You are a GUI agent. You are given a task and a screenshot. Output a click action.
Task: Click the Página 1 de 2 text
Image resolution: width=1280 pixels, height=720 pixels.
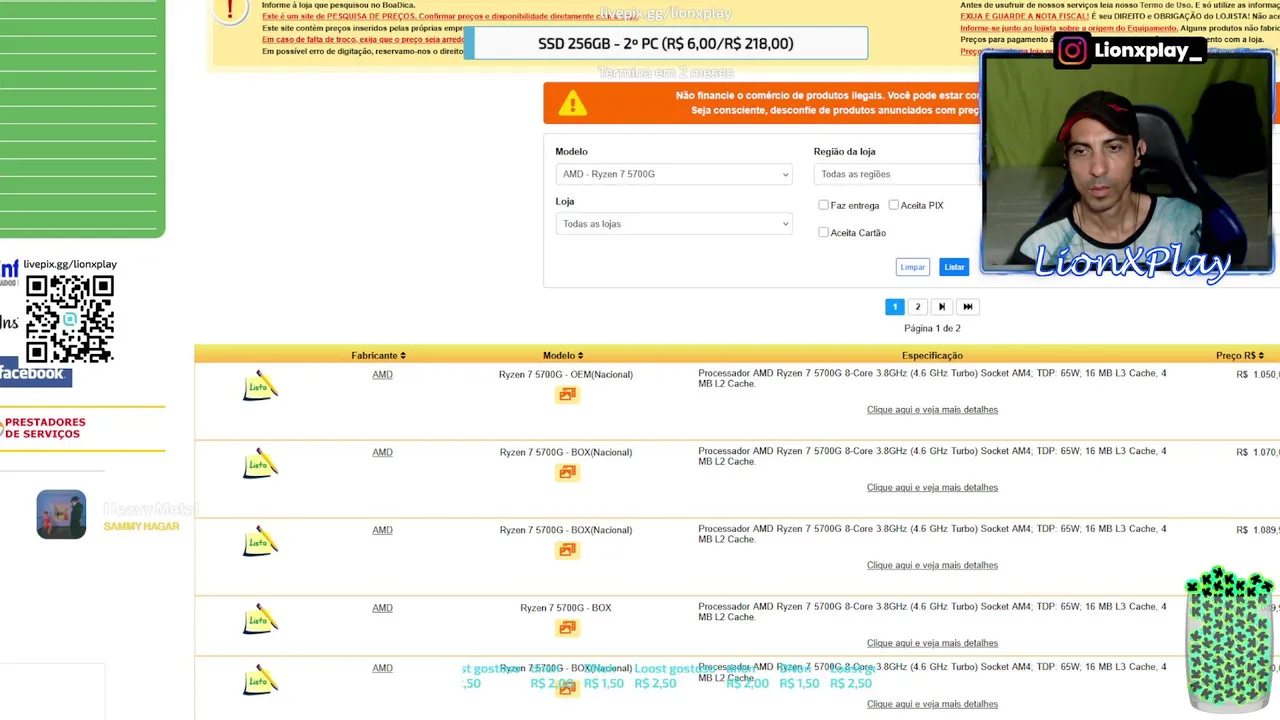coord(932,328)
